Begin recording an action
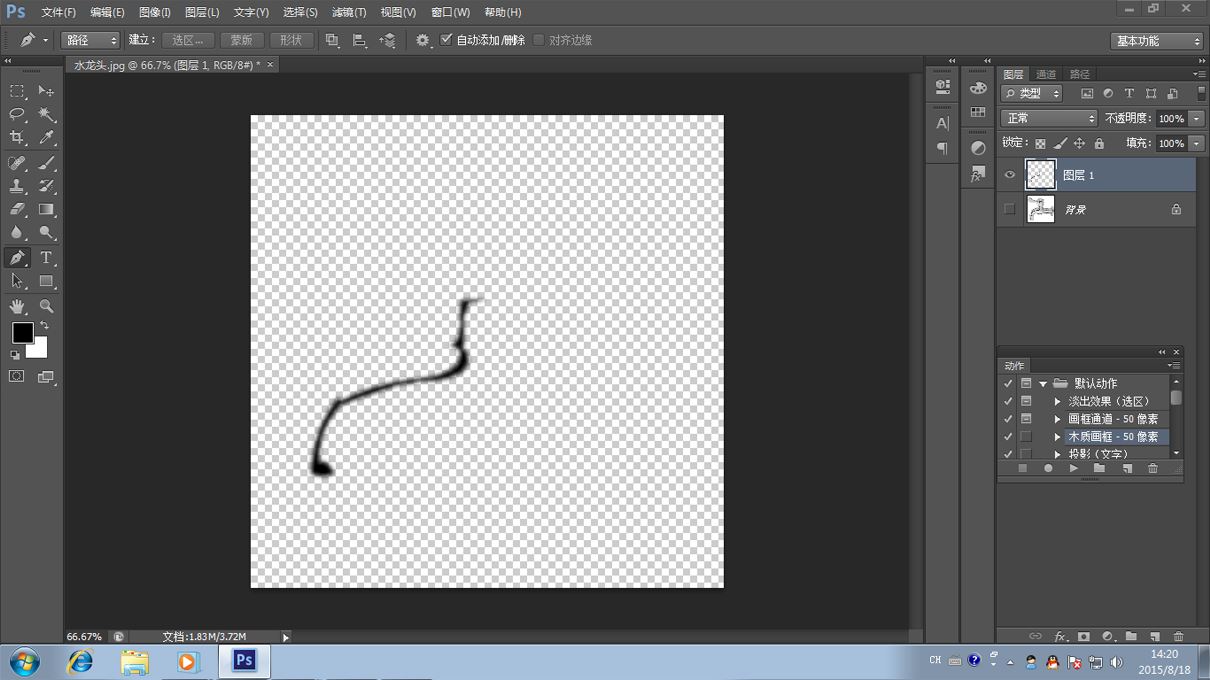Image resolution: width=1210 pixels, height=680 pixels. click(1048, 468)
